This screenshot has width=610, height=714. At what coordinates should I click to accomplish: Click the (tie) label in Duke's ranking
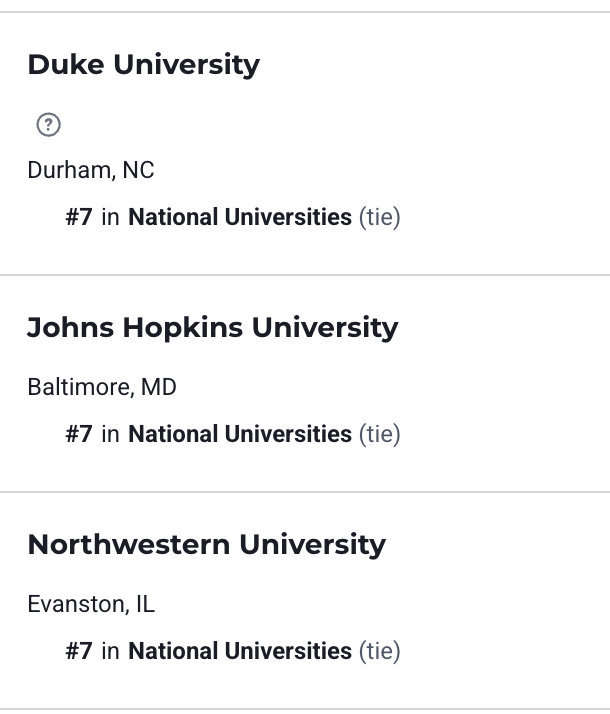click(x=380, y=217)
